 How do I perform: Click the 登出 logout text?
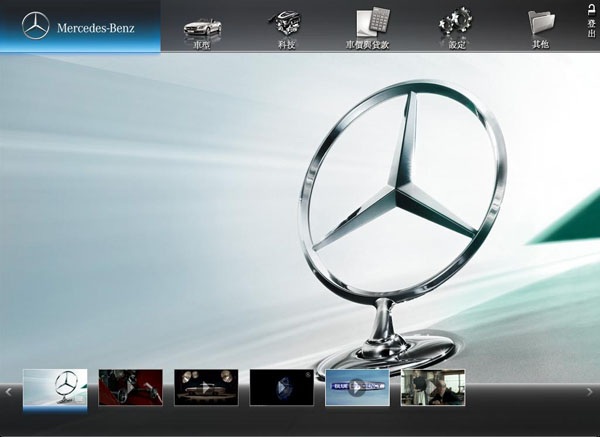591,28
